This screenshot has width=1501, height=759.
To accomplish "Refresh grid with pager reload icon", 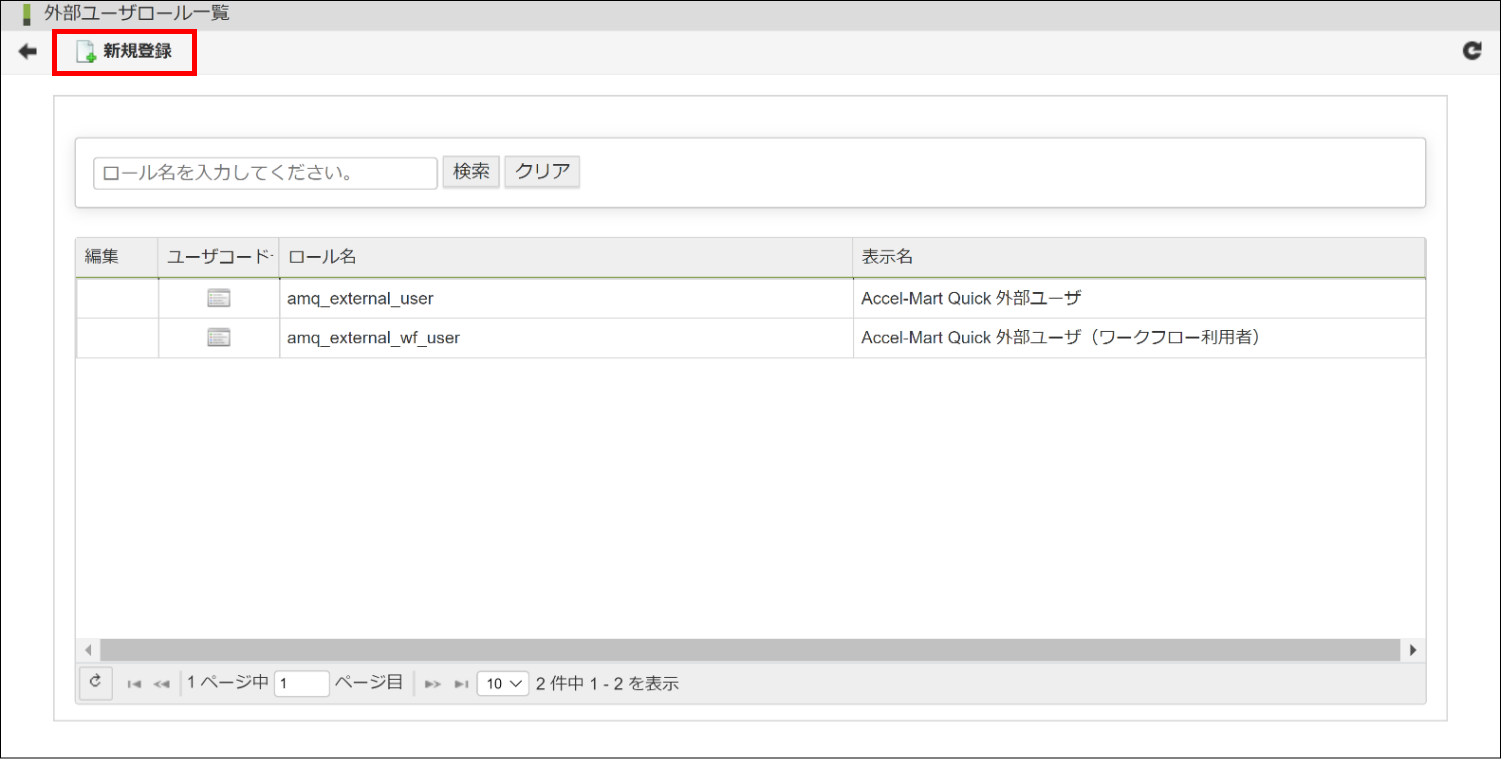I will pos(96,683).
